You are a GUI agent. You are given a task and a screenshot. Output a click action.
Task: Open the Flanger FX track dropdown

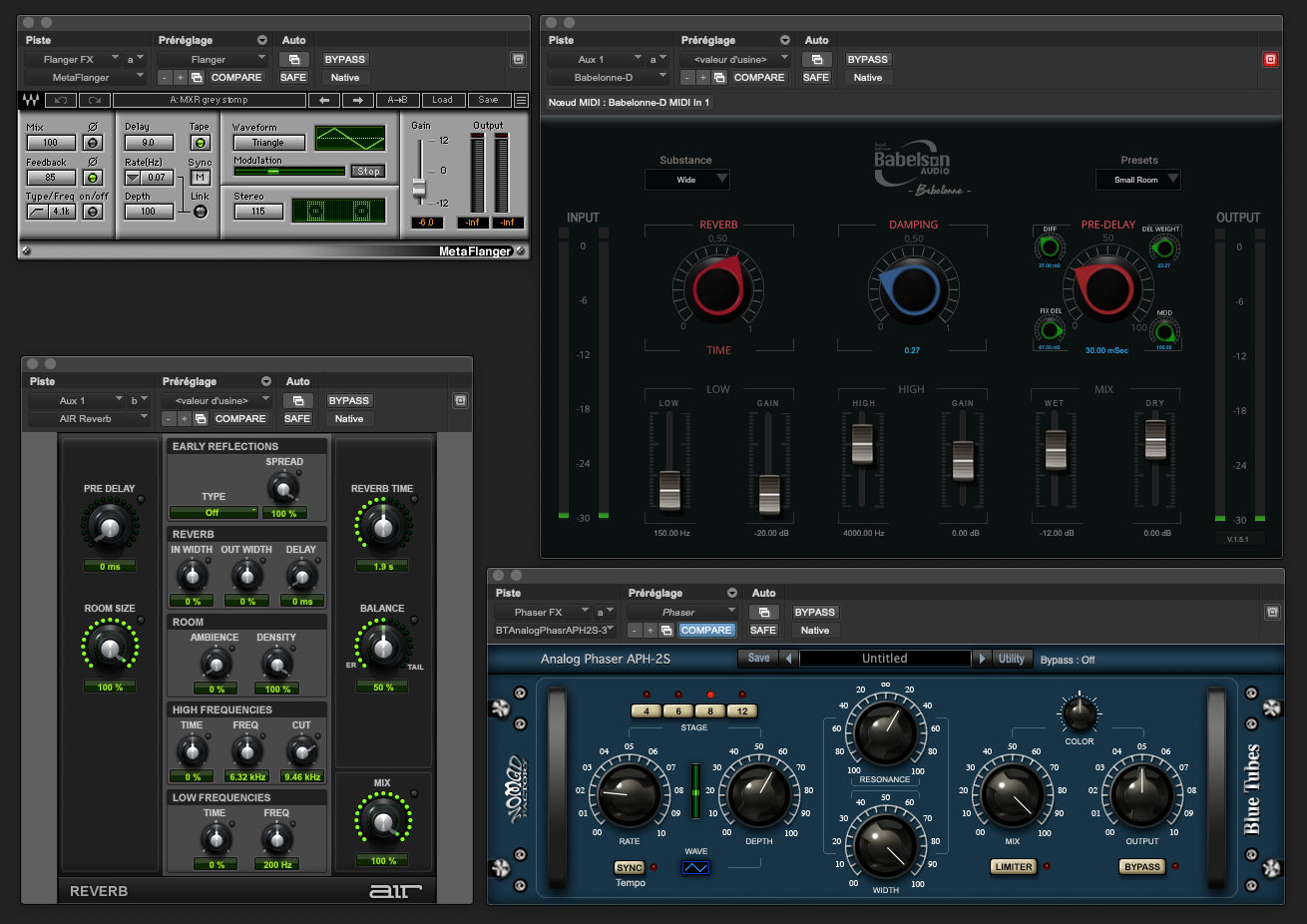click(x=72, y=60)
